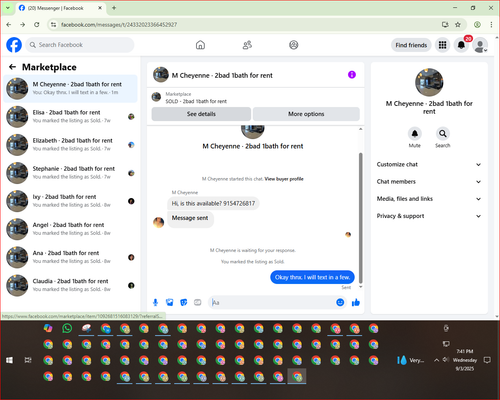Click the browser address bar URL

[119, 25]
